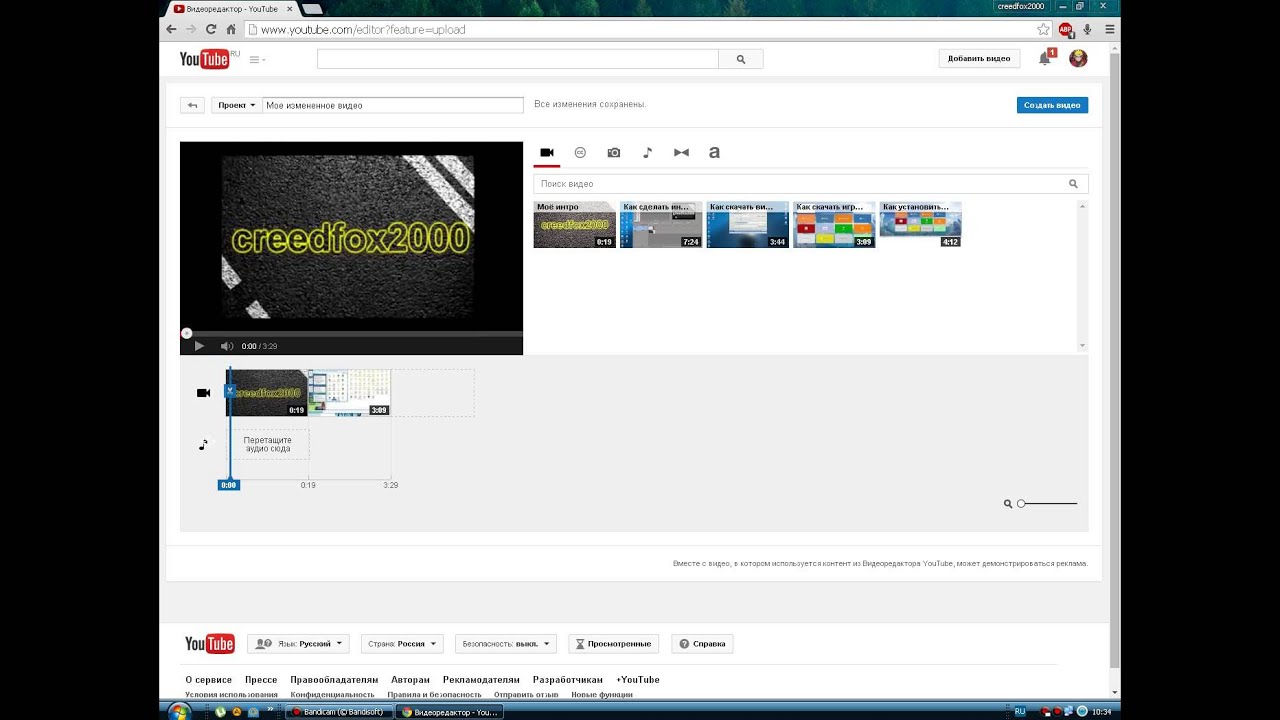1280x720 pixels.
Task: Bookmark page with the star icon
Action: (x=1043, y=30)
